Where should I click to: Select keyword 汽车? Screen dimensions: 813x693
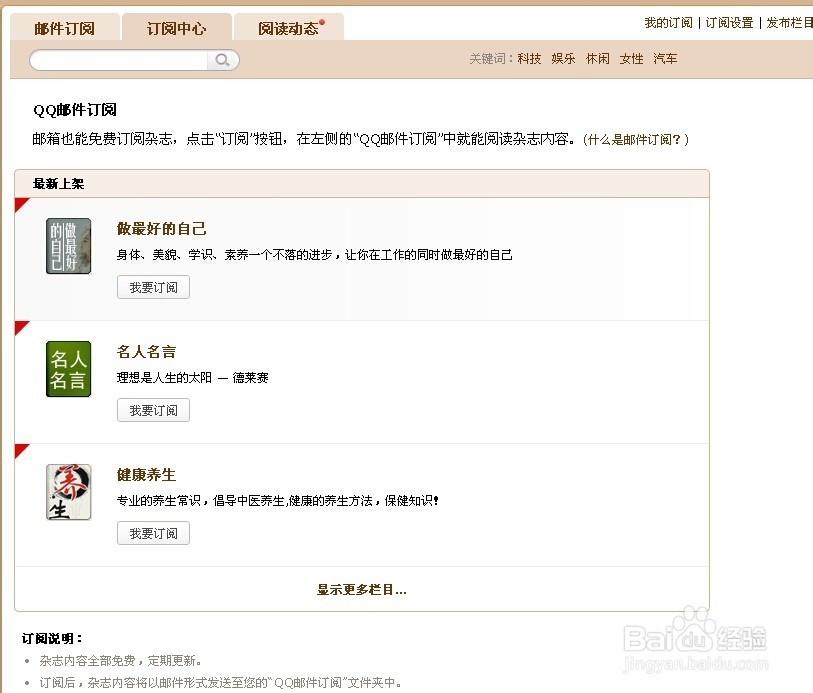pos(666,59)
